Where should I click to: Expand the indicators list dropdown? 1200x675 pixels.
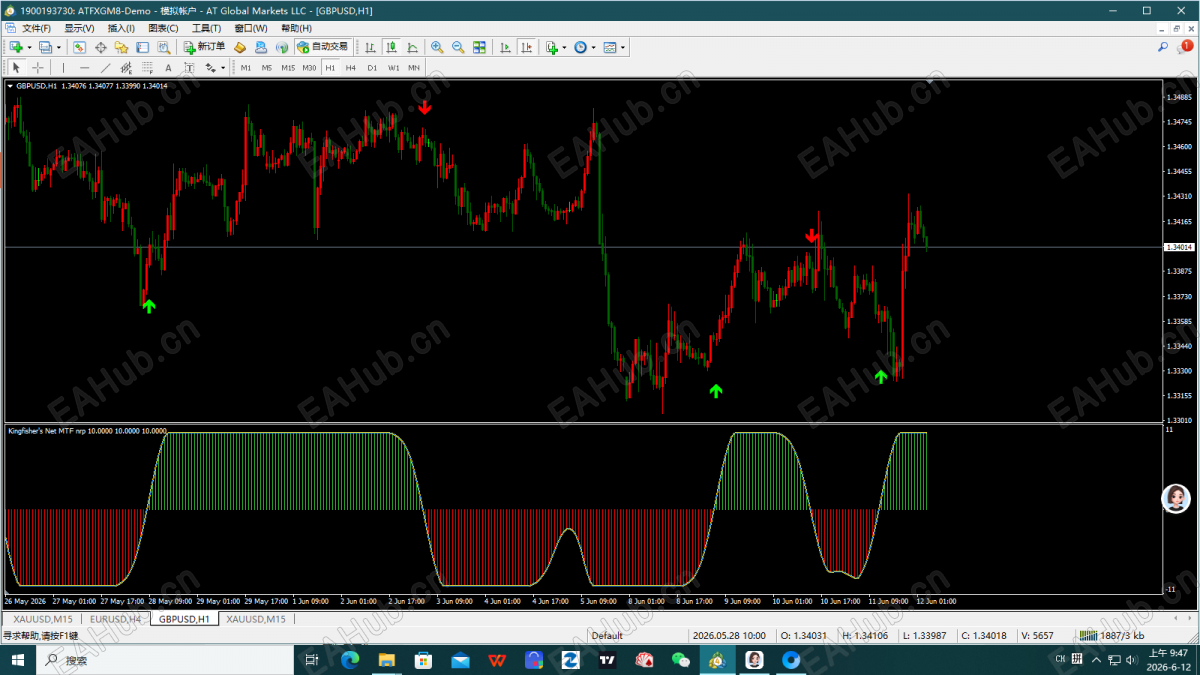tap(564, 47)
